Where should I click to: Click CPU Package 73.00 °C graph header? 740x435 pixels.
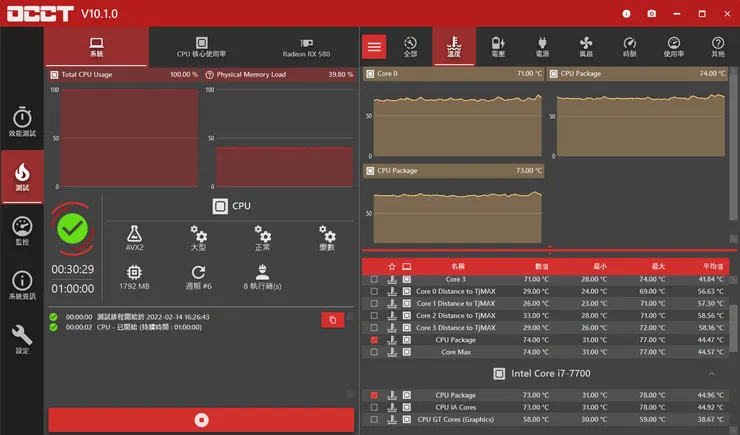(454, 171)
